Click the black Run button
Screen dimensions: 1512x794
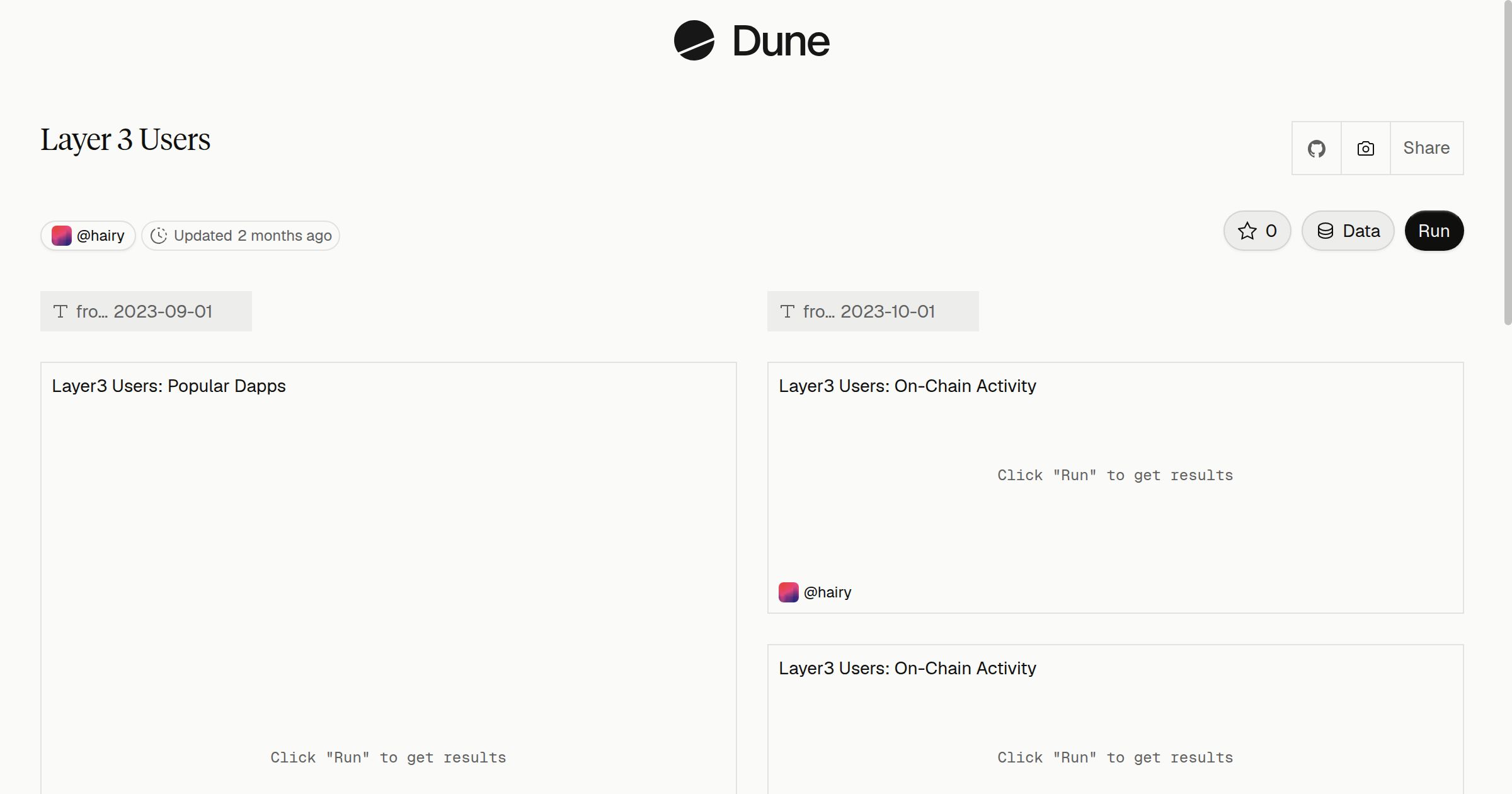(x=1434, y=231)
